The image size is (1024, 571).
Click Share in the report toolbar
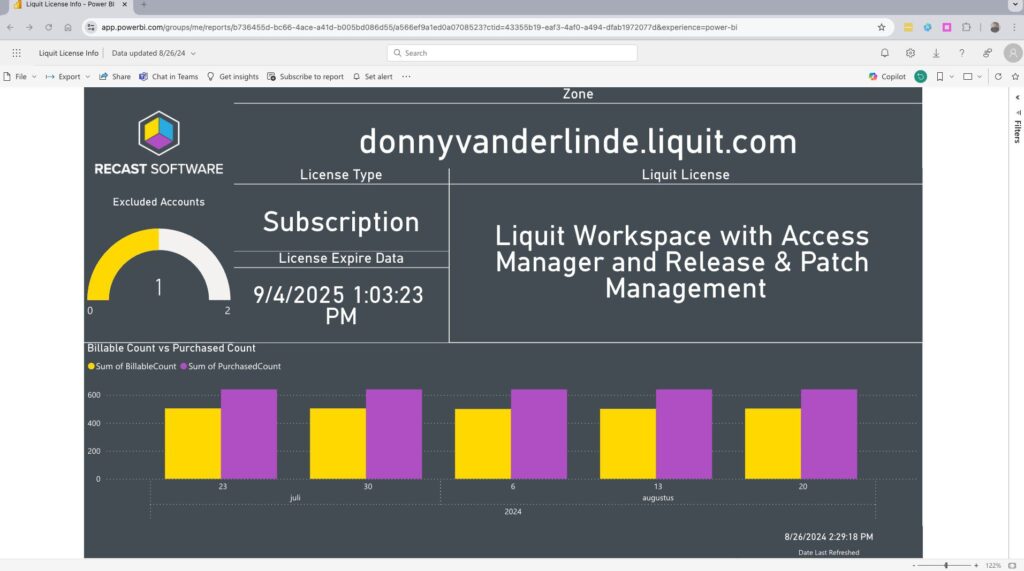click(x=114, y=76)
